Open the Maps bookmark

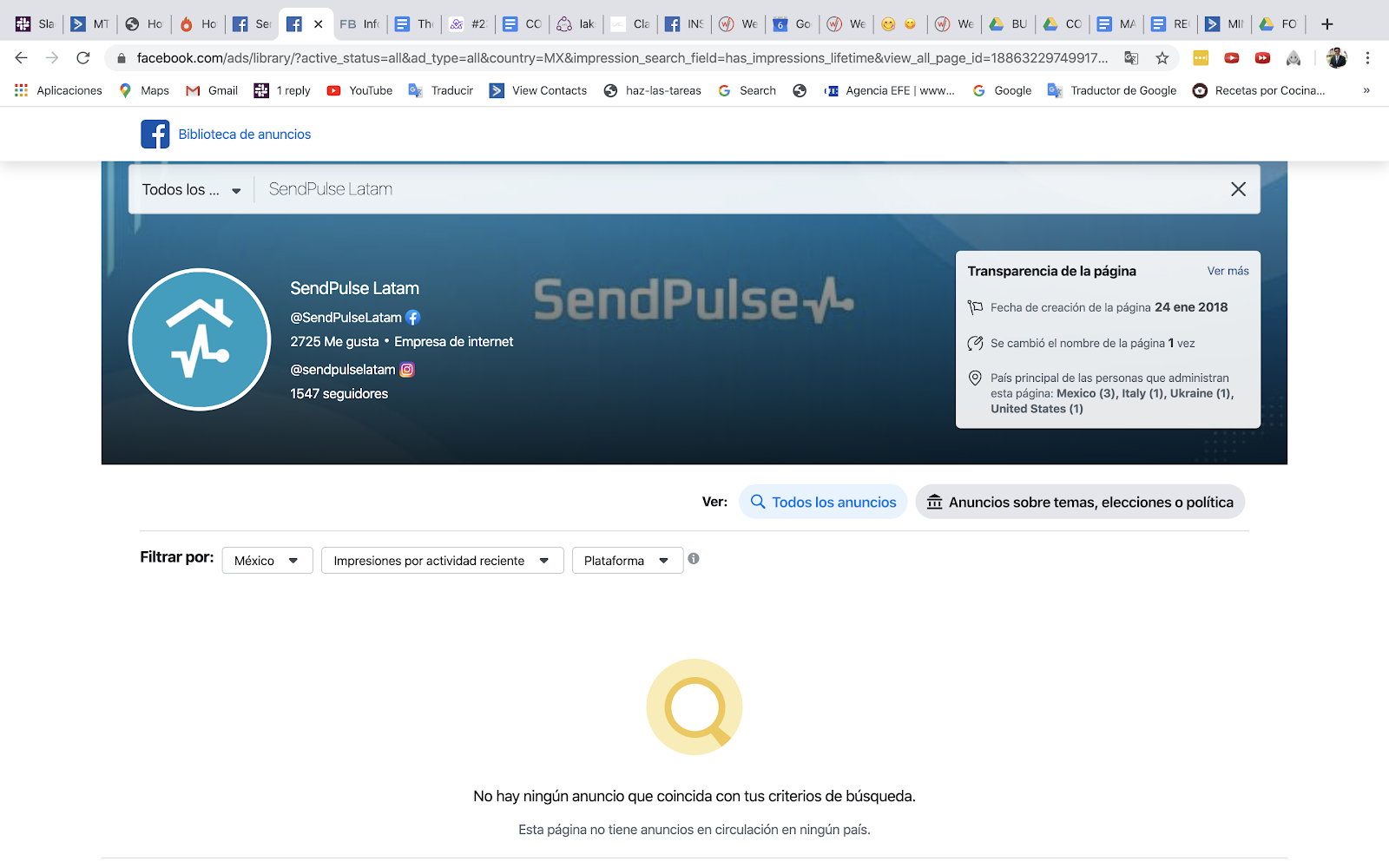(x=144, y=90)
